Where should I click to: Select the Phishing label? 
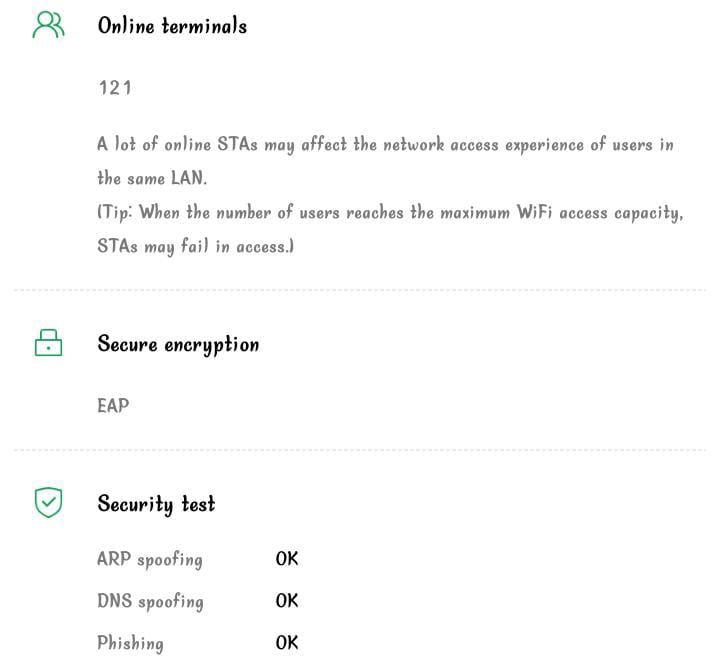point(130,643)
